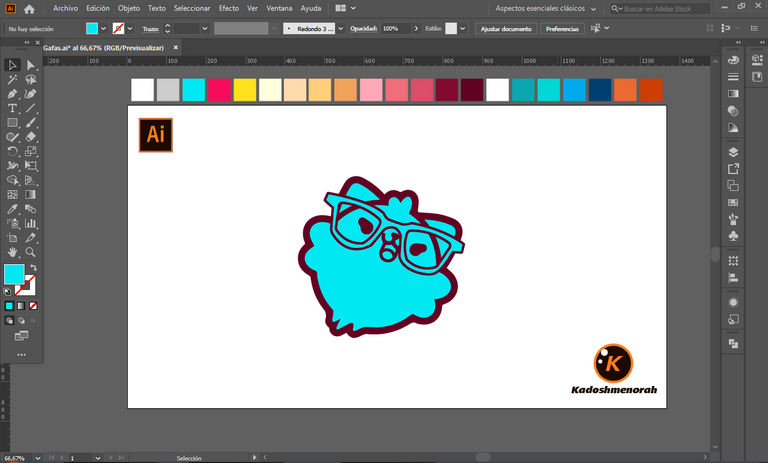Click the large cyan Fill box in toolbox
Viewport: 768px width, 463px height.
(14, 274)
